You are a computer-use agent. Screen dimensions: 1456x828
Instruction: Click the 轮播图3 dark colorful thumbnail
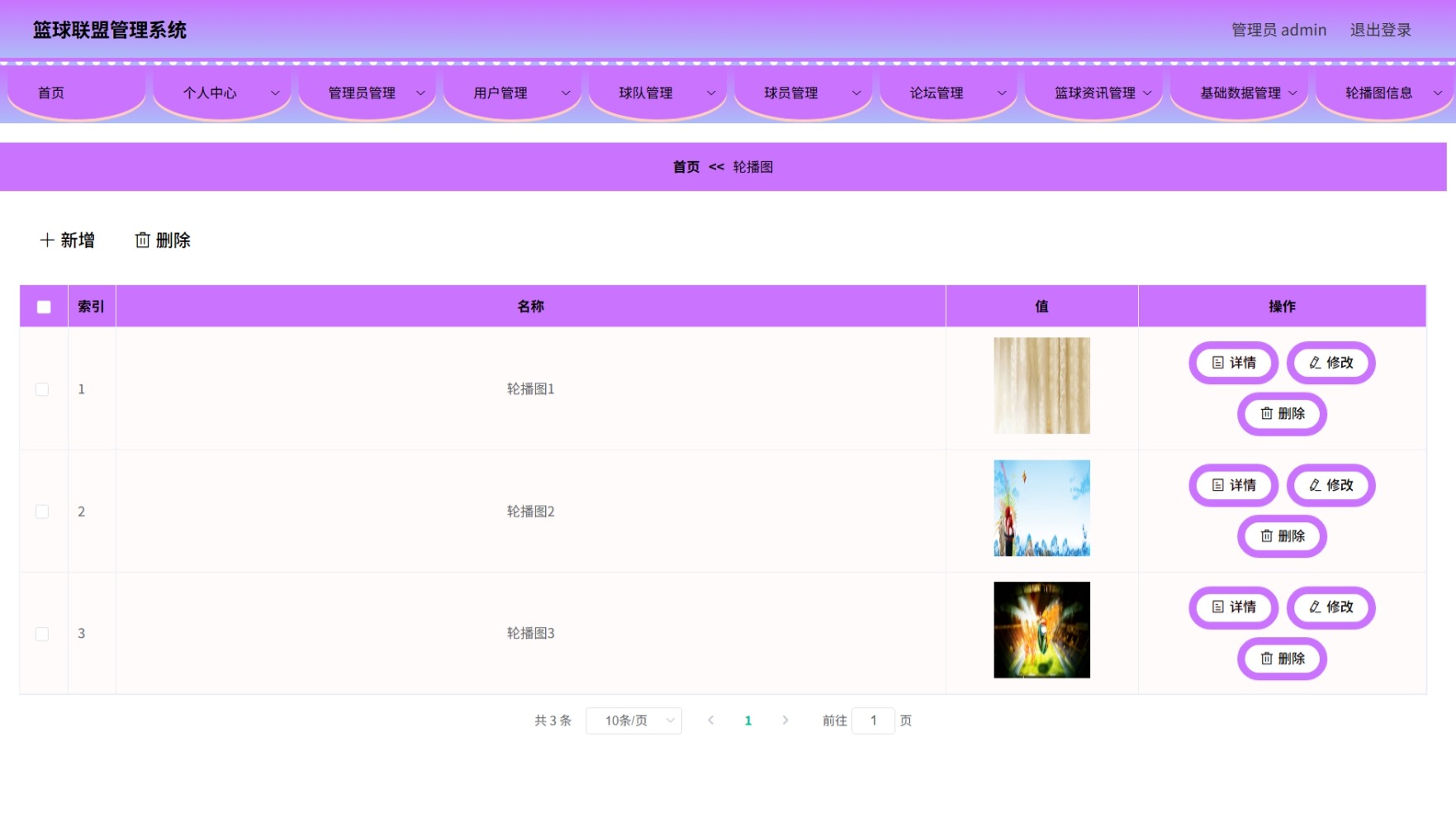pos(1042,631)
